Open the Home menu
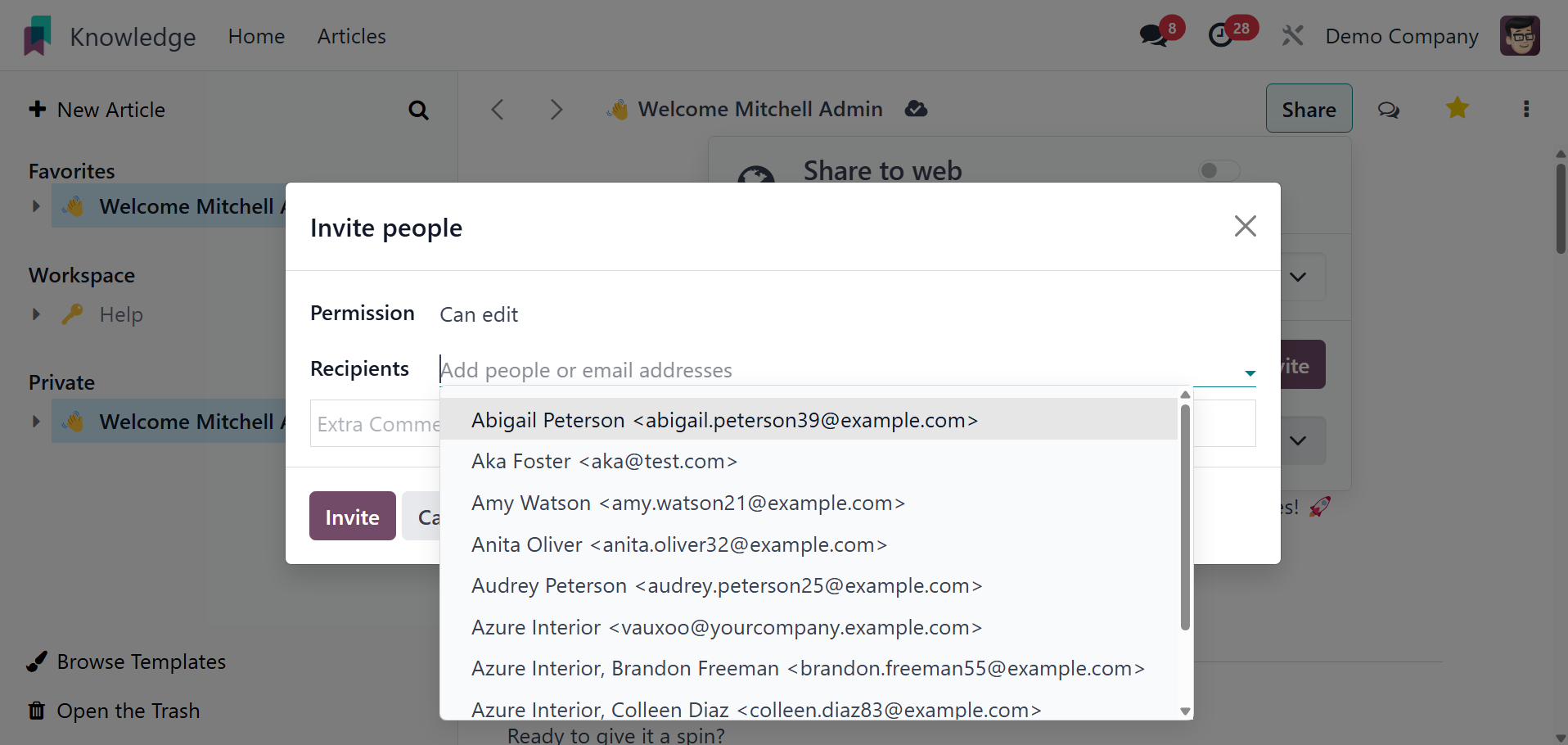This screenshot has height=745, width=1568. (x=256, y=36)
